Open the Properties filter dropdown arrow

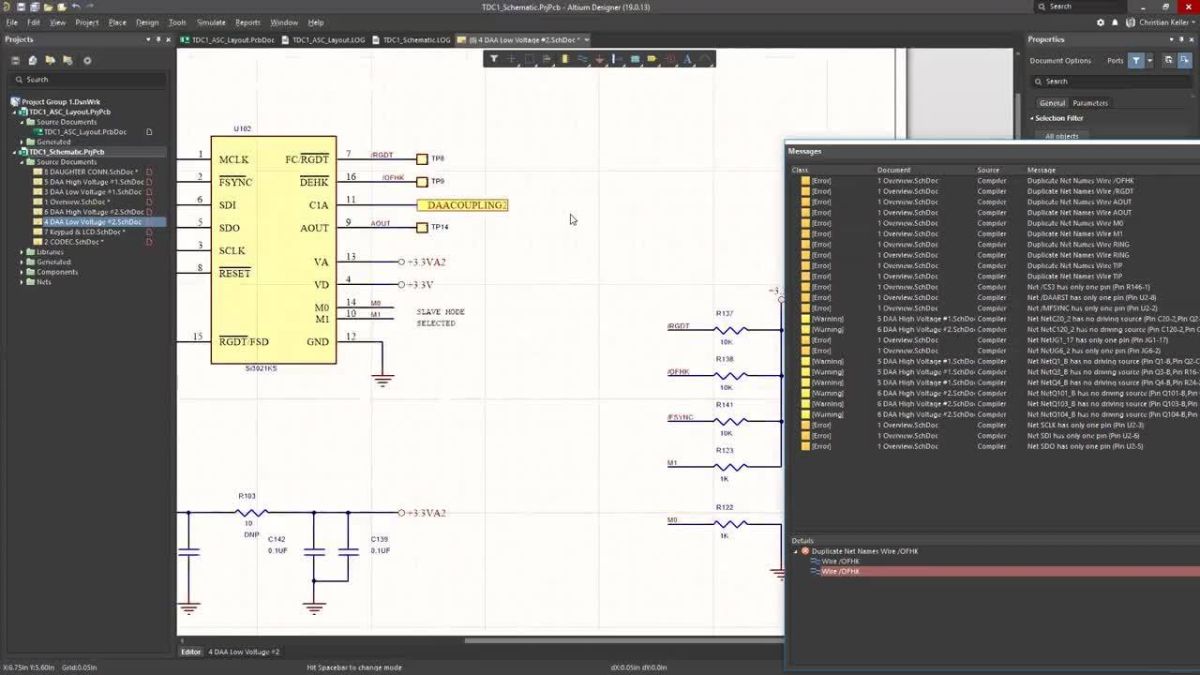tap(1150, 60)
